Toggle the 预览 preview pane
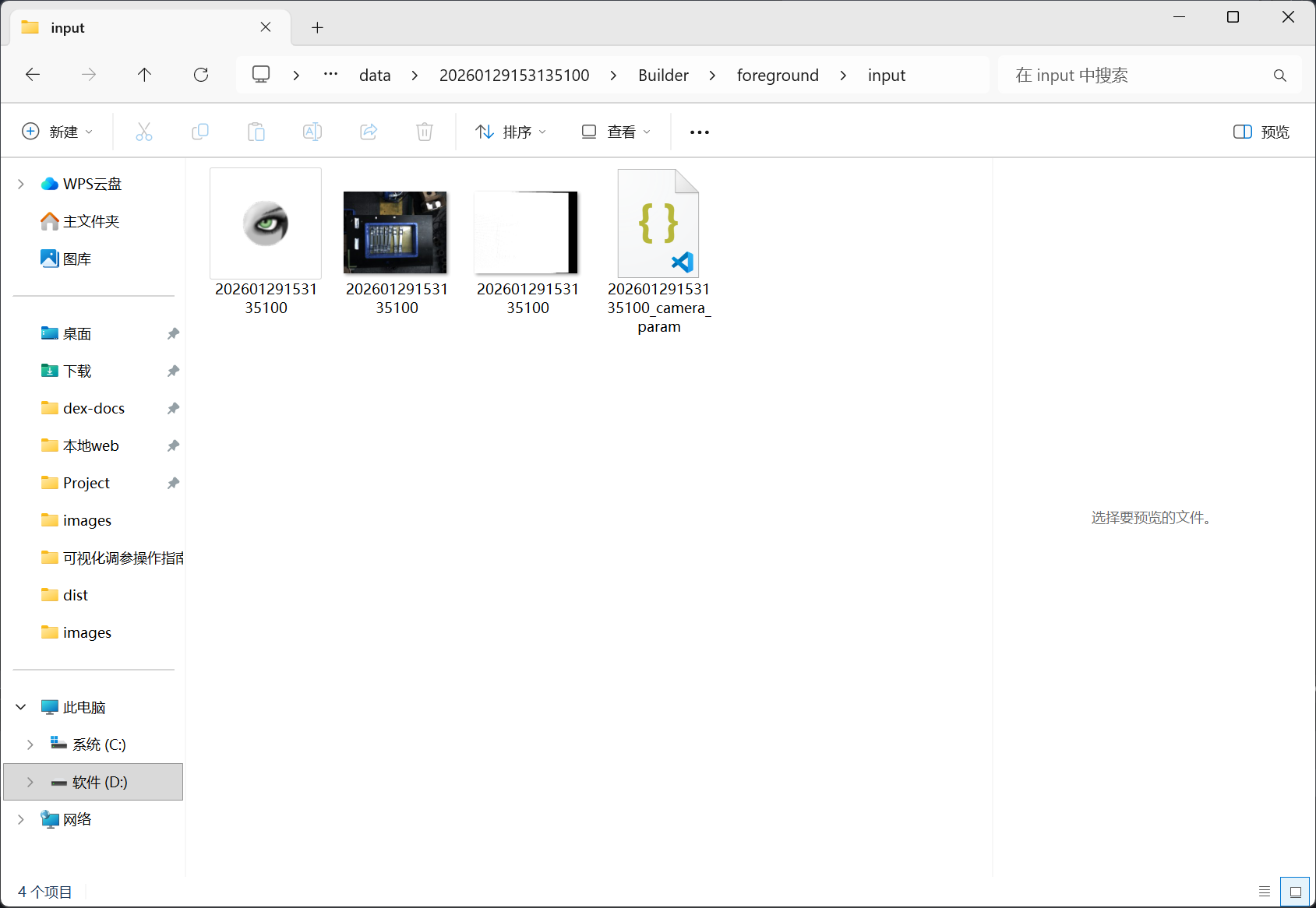This screenshot has height=908, width=1316. [x=1261, y=132]
